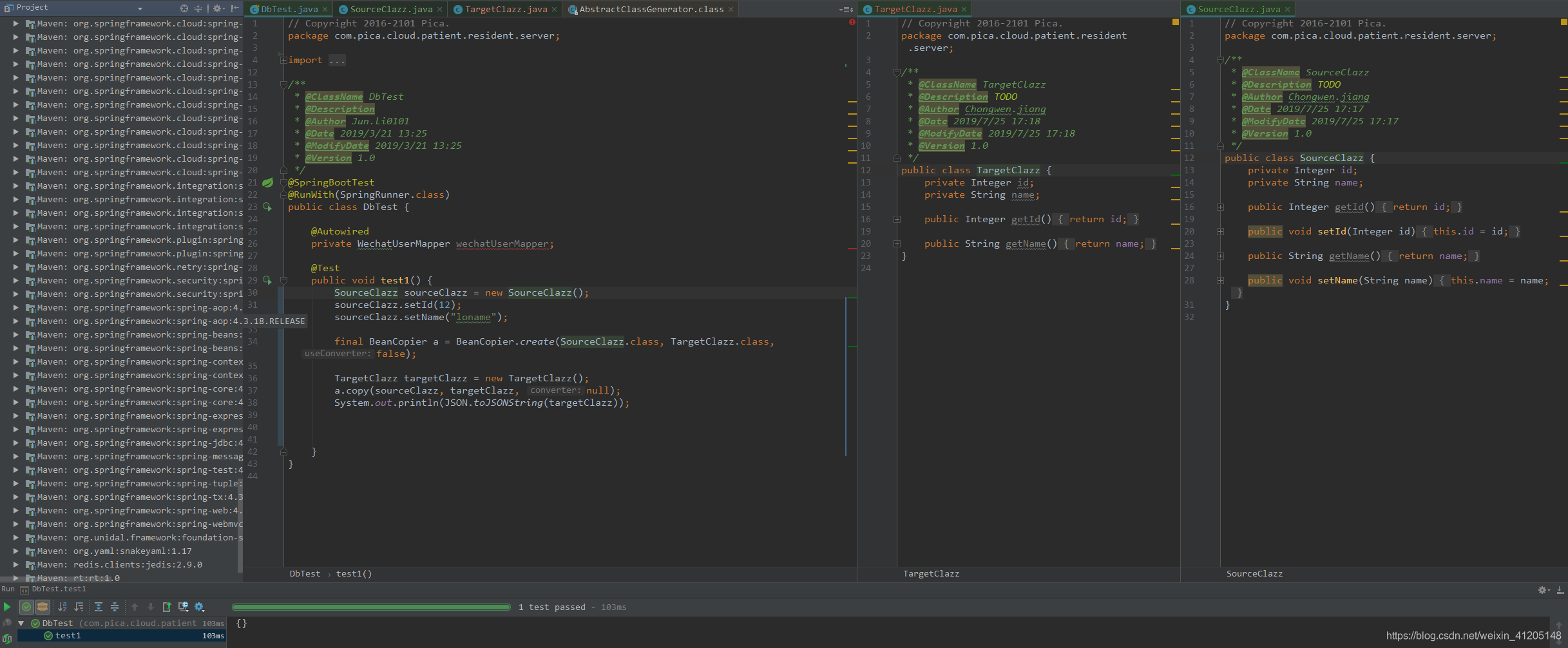
Task: Collapse all nodes in Project panel header
Action: coord(198,8)
